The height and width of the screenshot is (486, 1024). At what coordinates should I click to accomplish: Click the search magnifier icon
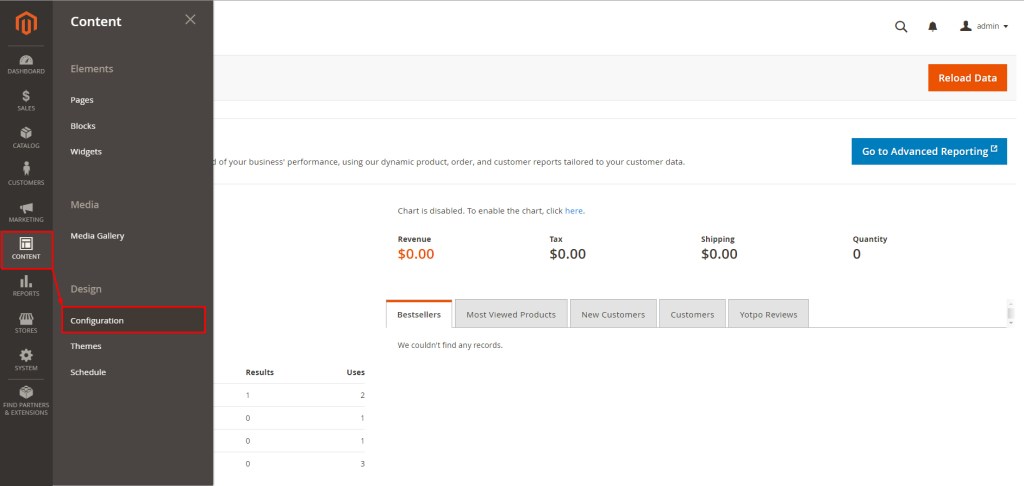pyautogui.click(x=901, y=27)
